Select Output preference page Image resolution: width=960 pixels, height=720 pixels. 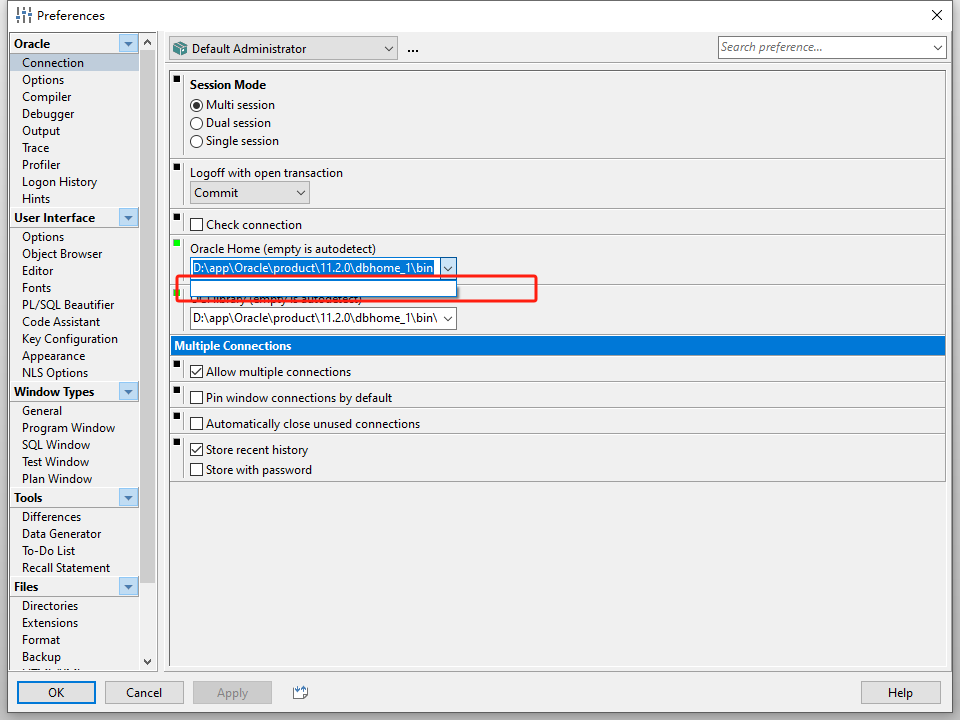41,131
